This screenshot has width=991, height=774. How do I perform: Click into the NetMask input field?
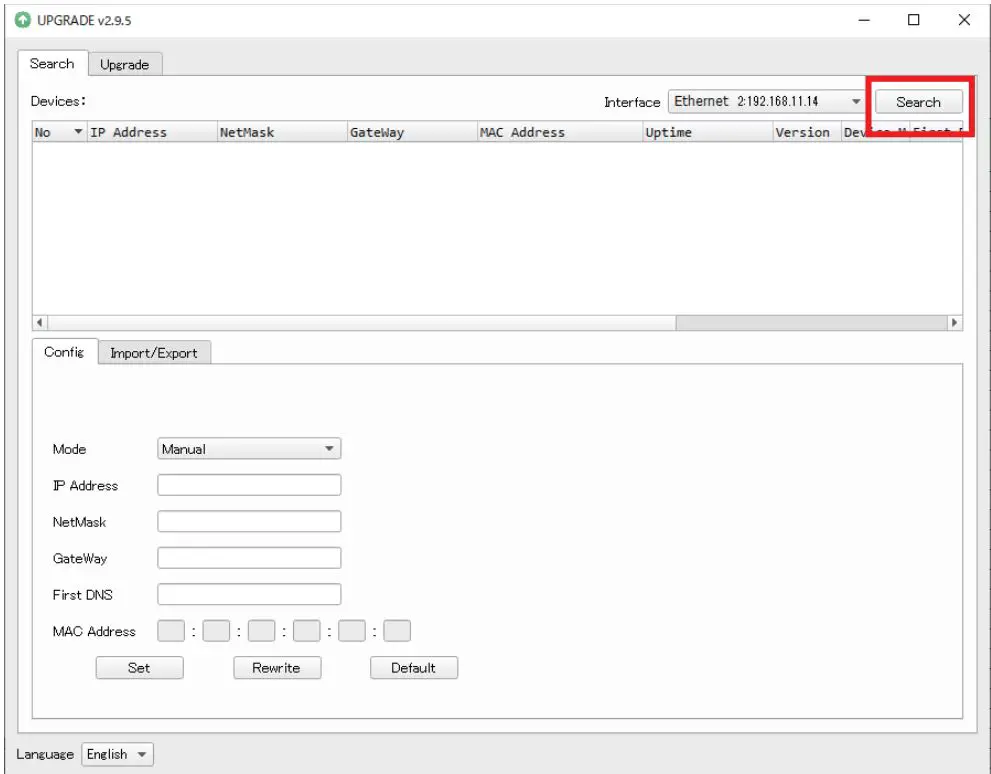coord(249,521)
